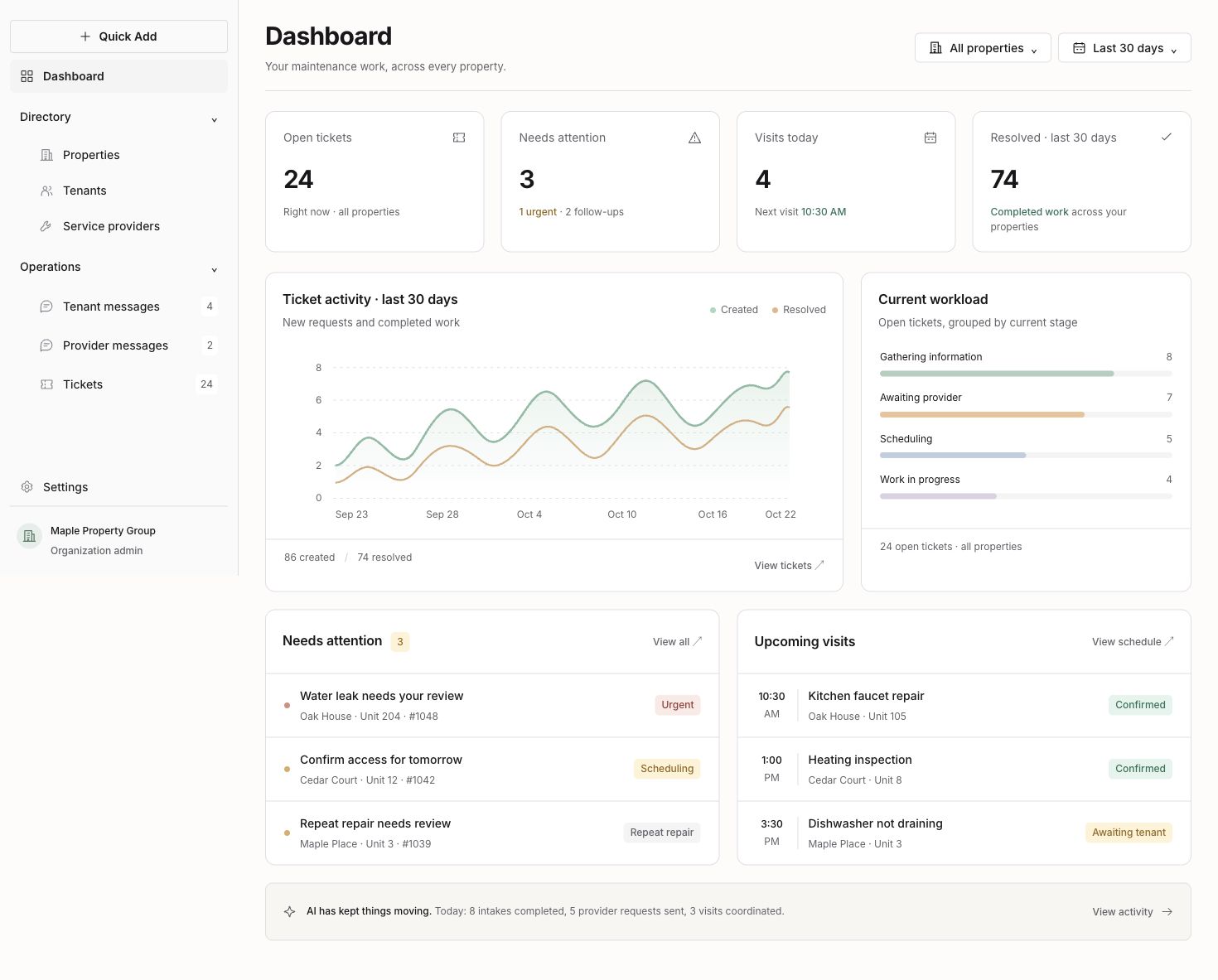Click the Repeat repair tag
This screenshot has height=980, width=1218.
(x=662, y=833)
